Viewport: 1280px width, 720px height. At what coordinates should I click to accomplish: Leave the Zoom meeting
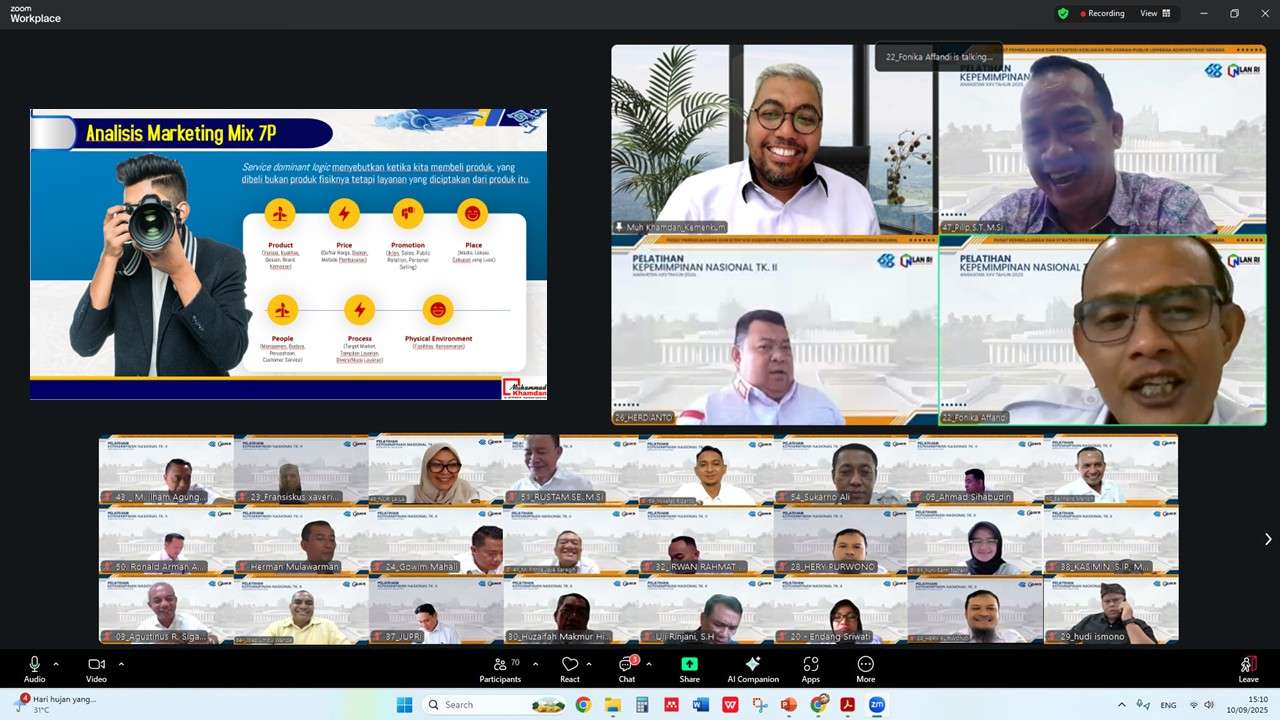pyautogui.click(x=1248, y=670)
